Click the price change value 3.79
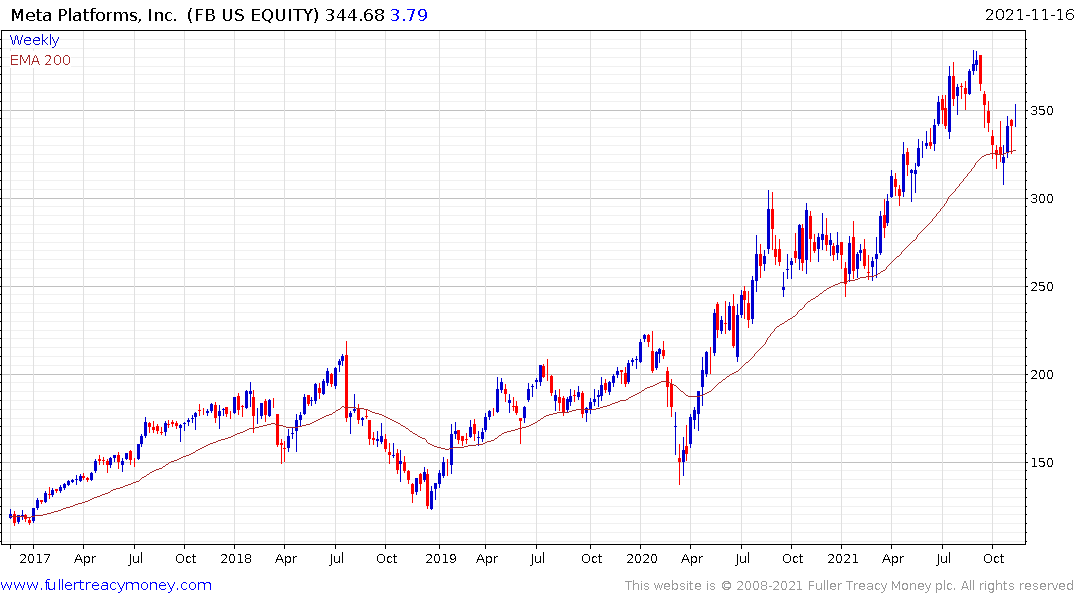This screenshot has width=1075, height=600. click(409, 15)
